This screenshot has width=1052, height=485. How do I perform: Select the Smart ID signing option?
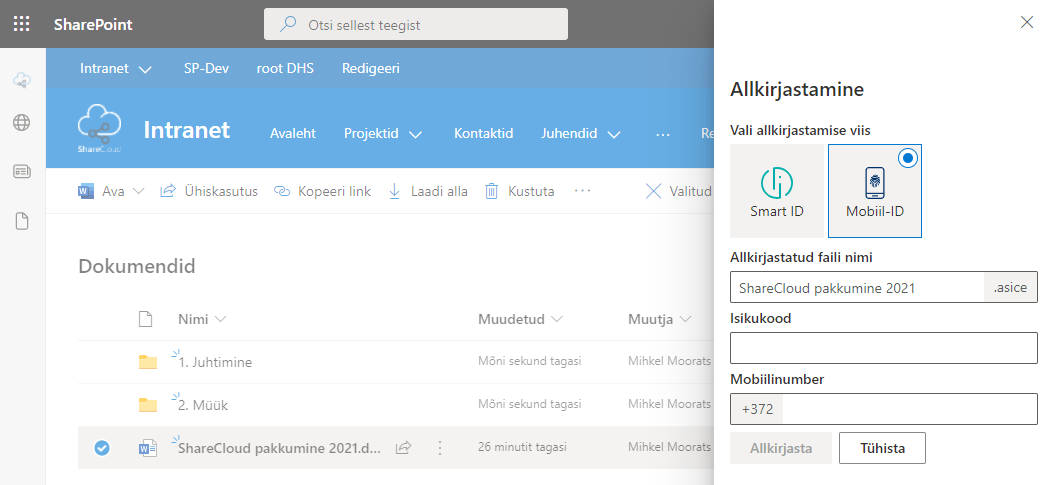click(777, 191)
